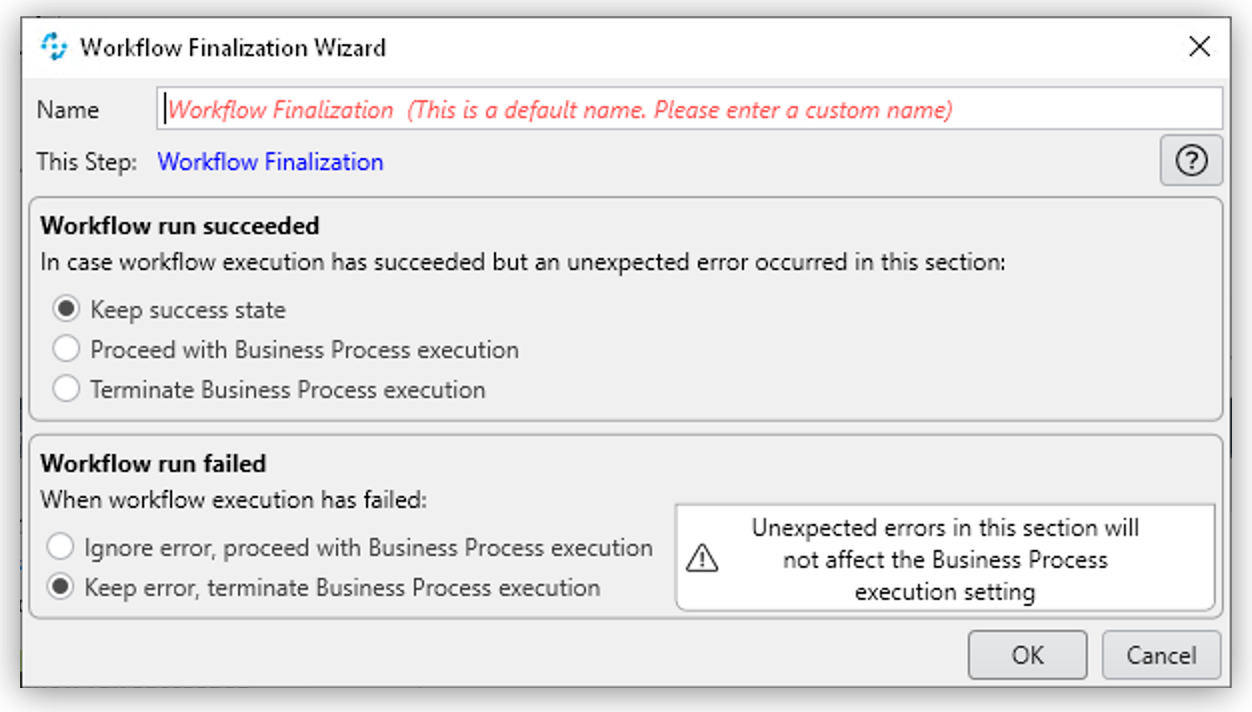The width and height of the screenshot is (1252, 712).
Task: Click the unexpected errors notice panel
Action: 949,559
